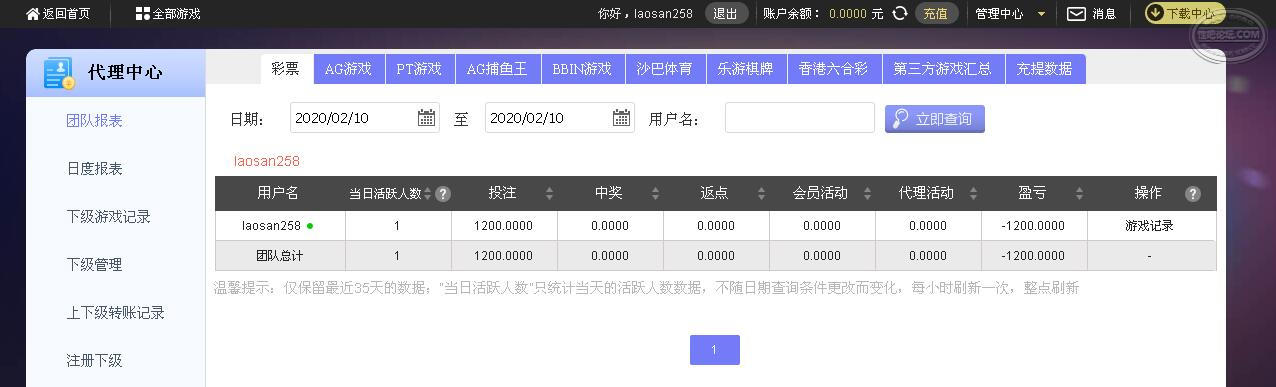
Task: Click the help icon next to 操作
Action: [1192, 194]
